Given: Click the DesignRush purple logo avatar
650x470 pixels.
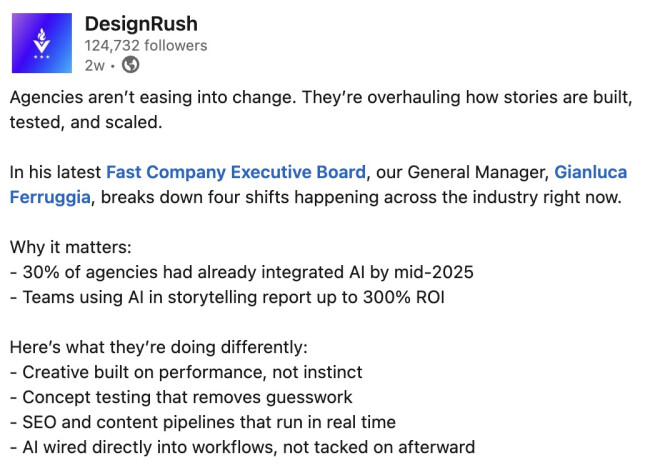Looking at the screenshot, I should [x=42, y=43].
